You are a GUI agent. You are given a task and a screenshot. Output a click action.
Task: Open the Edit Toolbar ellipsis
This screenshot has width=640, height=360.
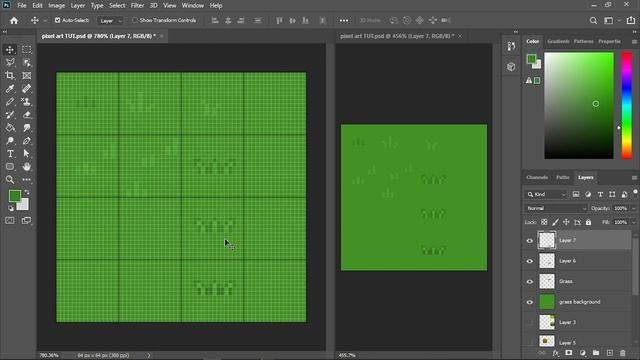click(x=27, y=180)
